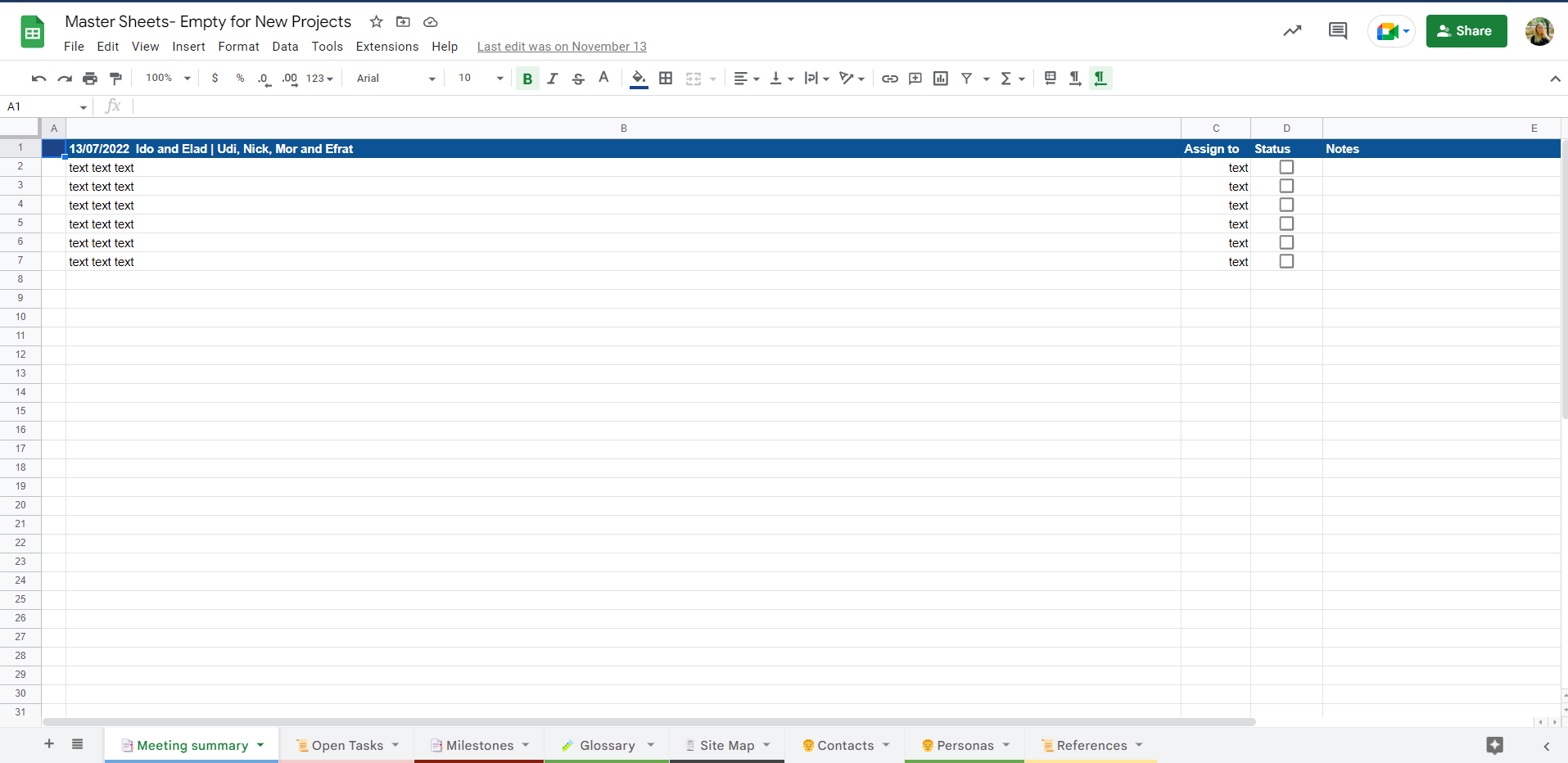Check the Status box in row 6
The image size is (1568, 763).
pos(1286,242)
